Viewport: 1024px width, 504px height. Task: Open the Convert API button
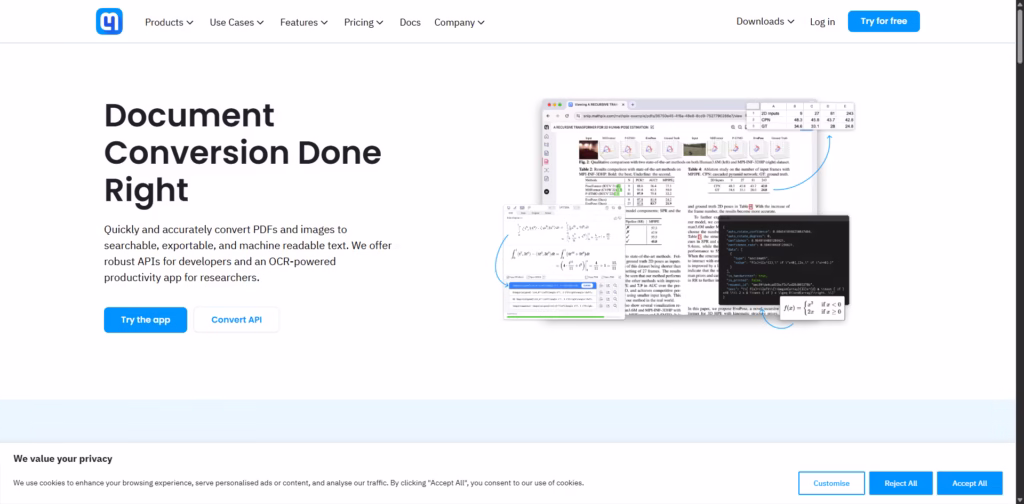[236, 320]
